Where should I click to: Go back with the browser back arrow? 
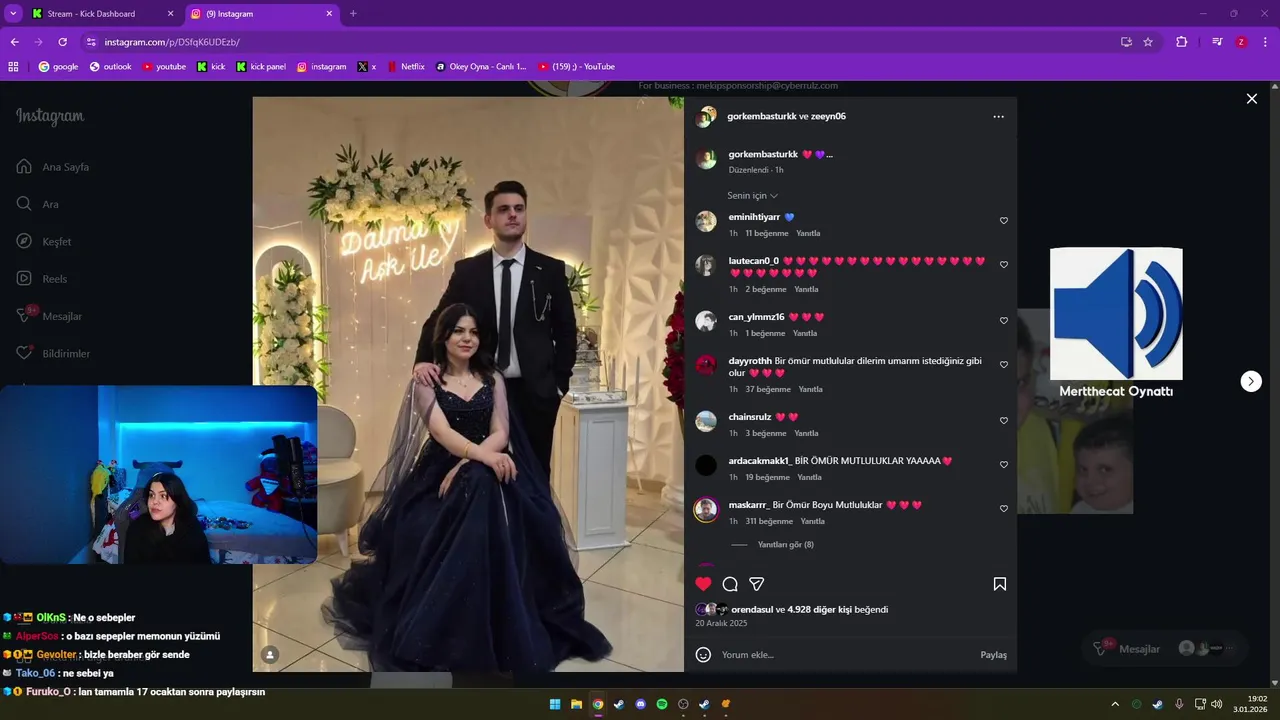click(14, 42)
